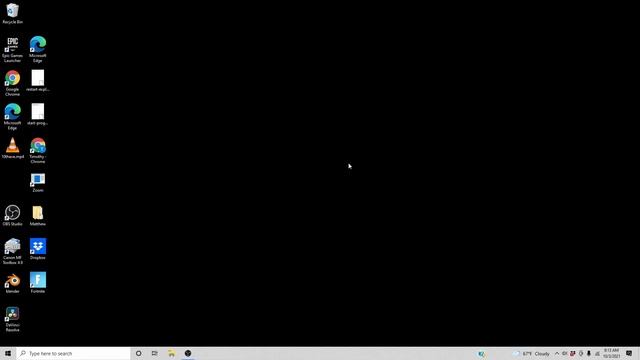
Task: Select the Epic Games Launcher shortcut
Action: click(x=12, y=49)
